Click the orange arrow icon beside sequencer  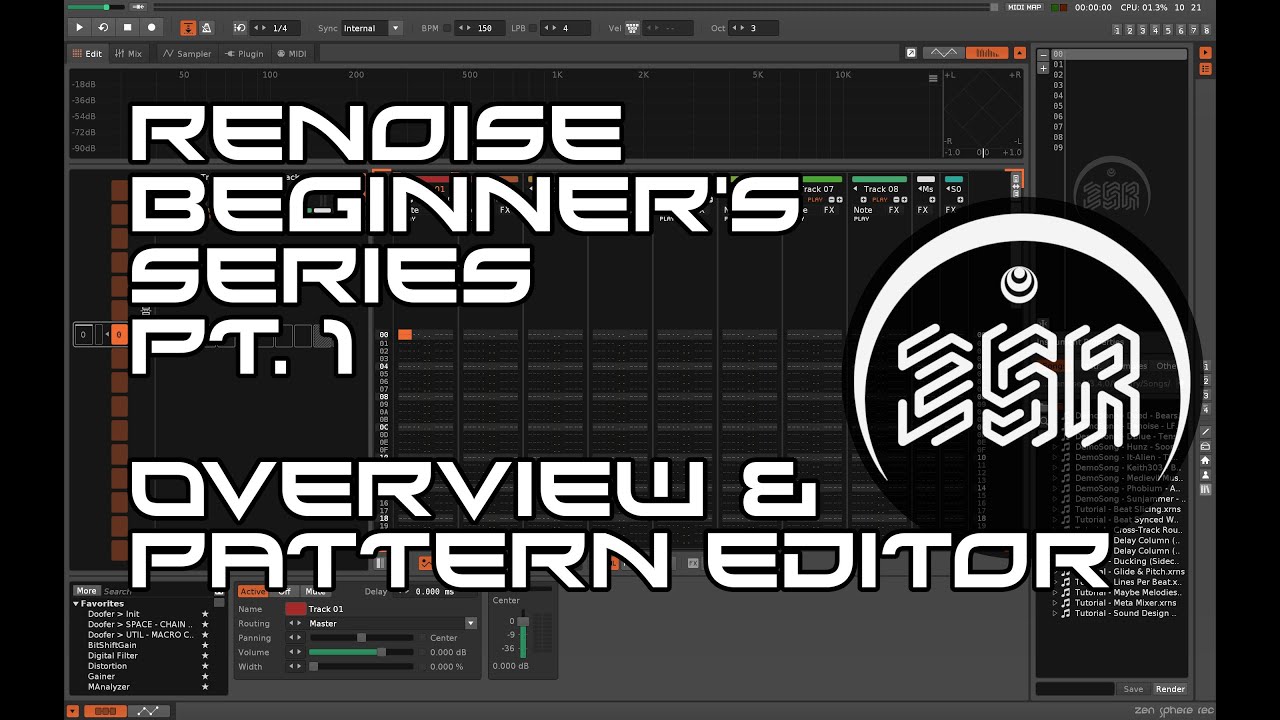(x=1205, y=53)
